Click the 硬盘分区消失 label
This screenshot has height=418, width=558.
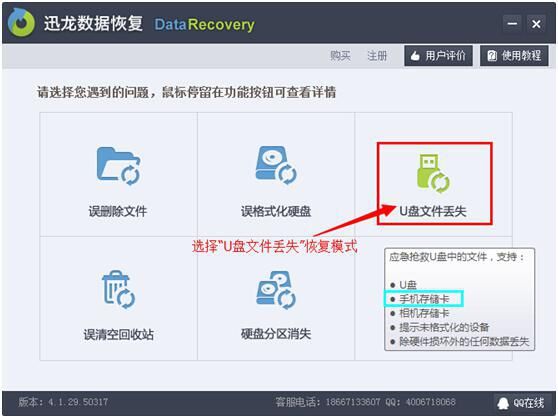click(x=276, y=334)
